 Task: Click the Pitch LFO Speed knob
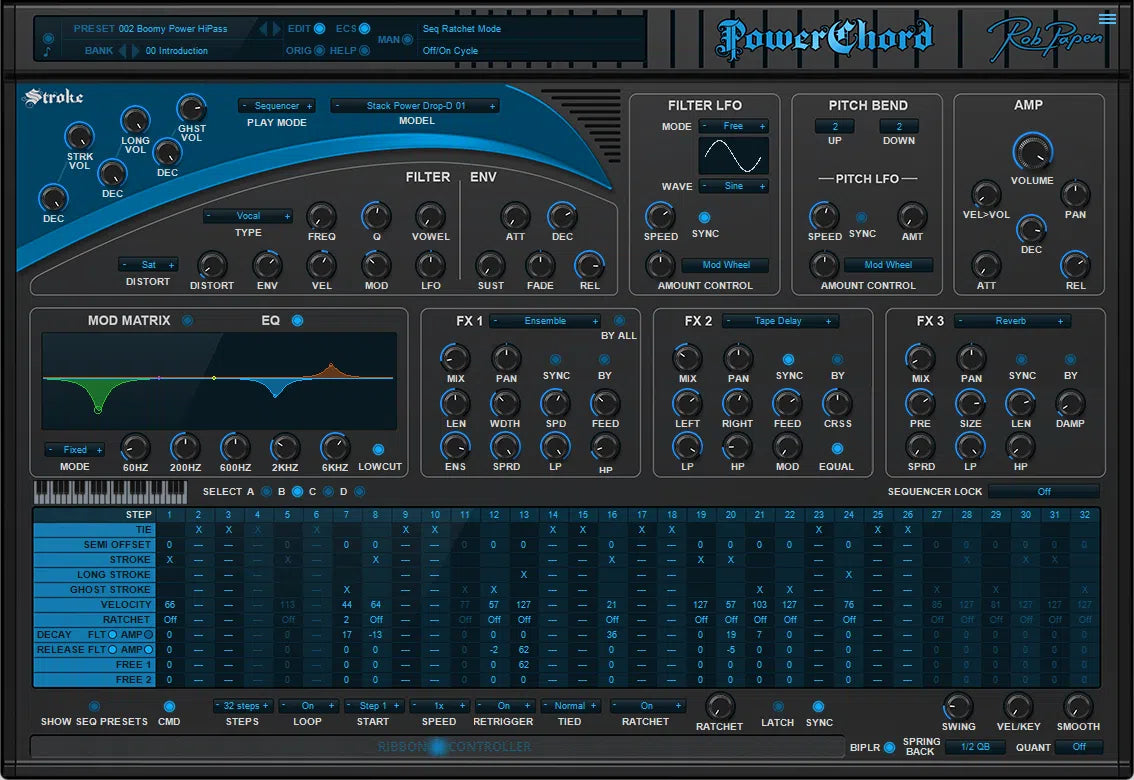click(x=824, y=216)
